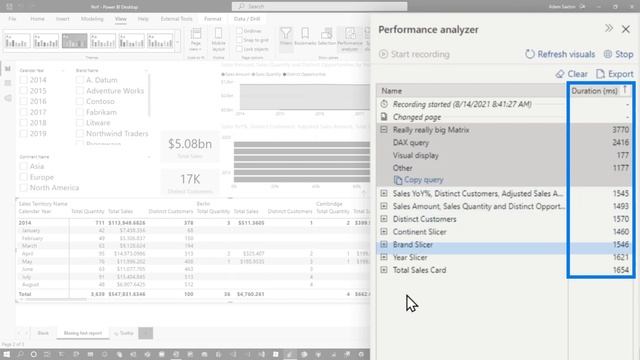Open the Windows Start menu
The width and height of the screenshot is (640, 360).
[x=7, y=354]
